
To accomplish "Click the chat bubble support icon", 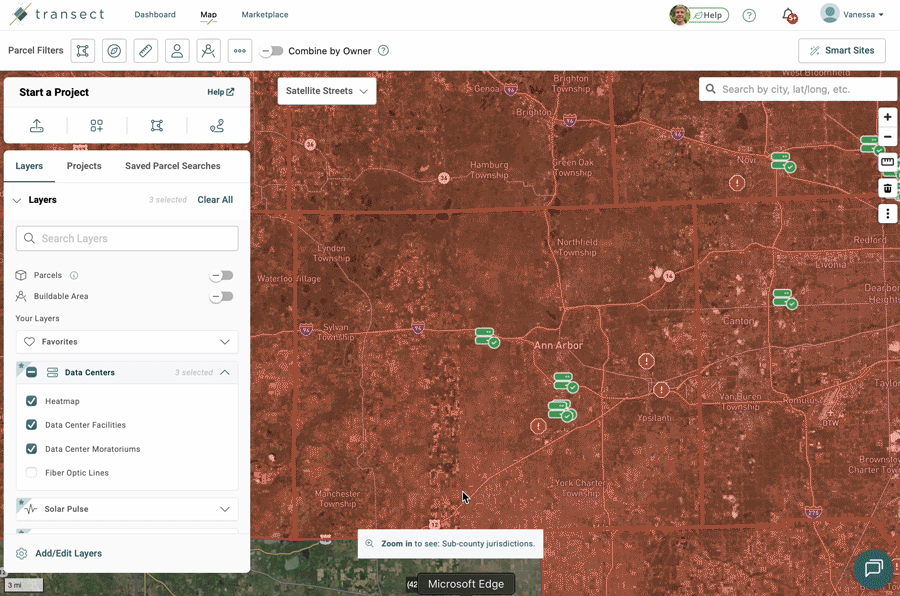I will [873, 568].
